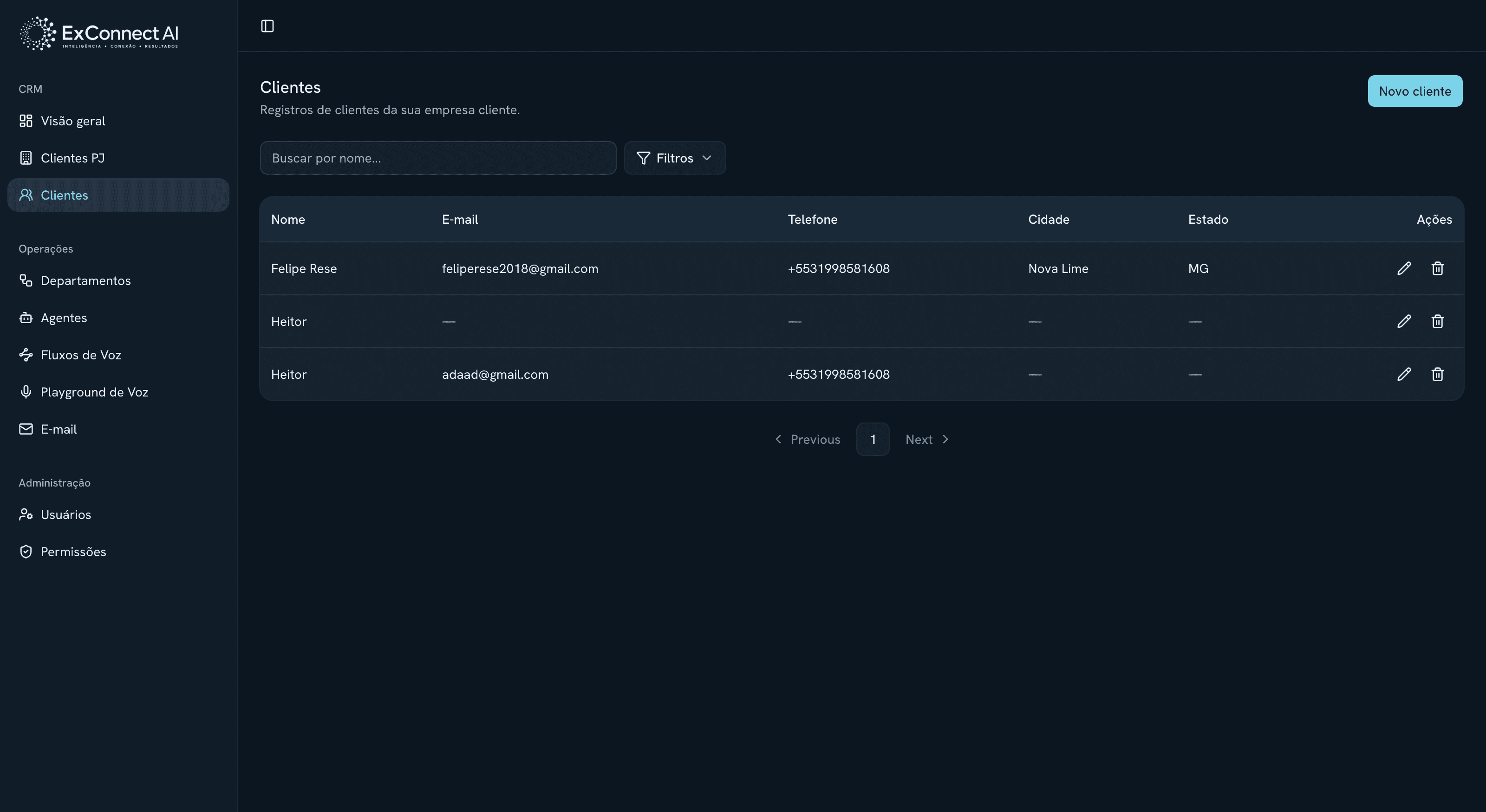Click the Estado column header
This screenshot has height=812, width=1486.
(x=1208, y=219)
